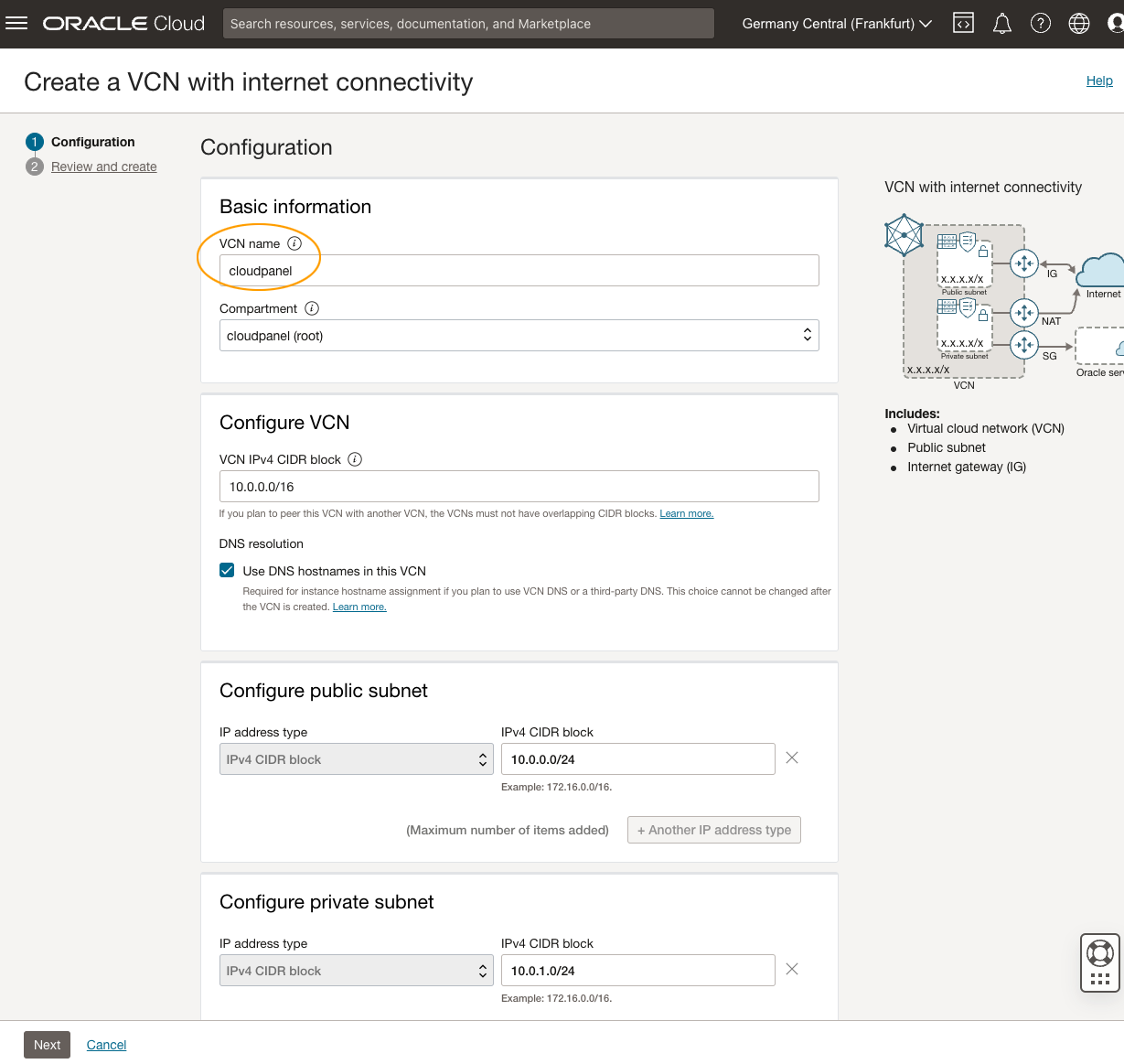Click inside the VCN name input field

[519, 270]
